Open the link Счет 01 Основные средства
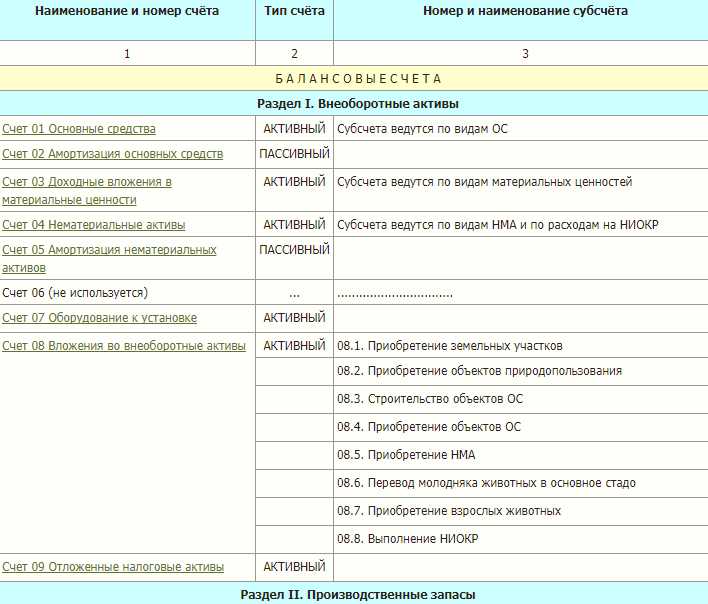Image resolution: width=708 pixels, height=604 pixels. pyautogui.click(x=79, y=129)
